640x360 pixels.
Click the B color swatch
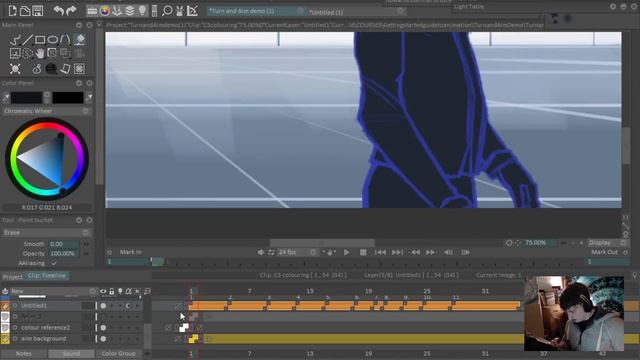tap(68, 98)
